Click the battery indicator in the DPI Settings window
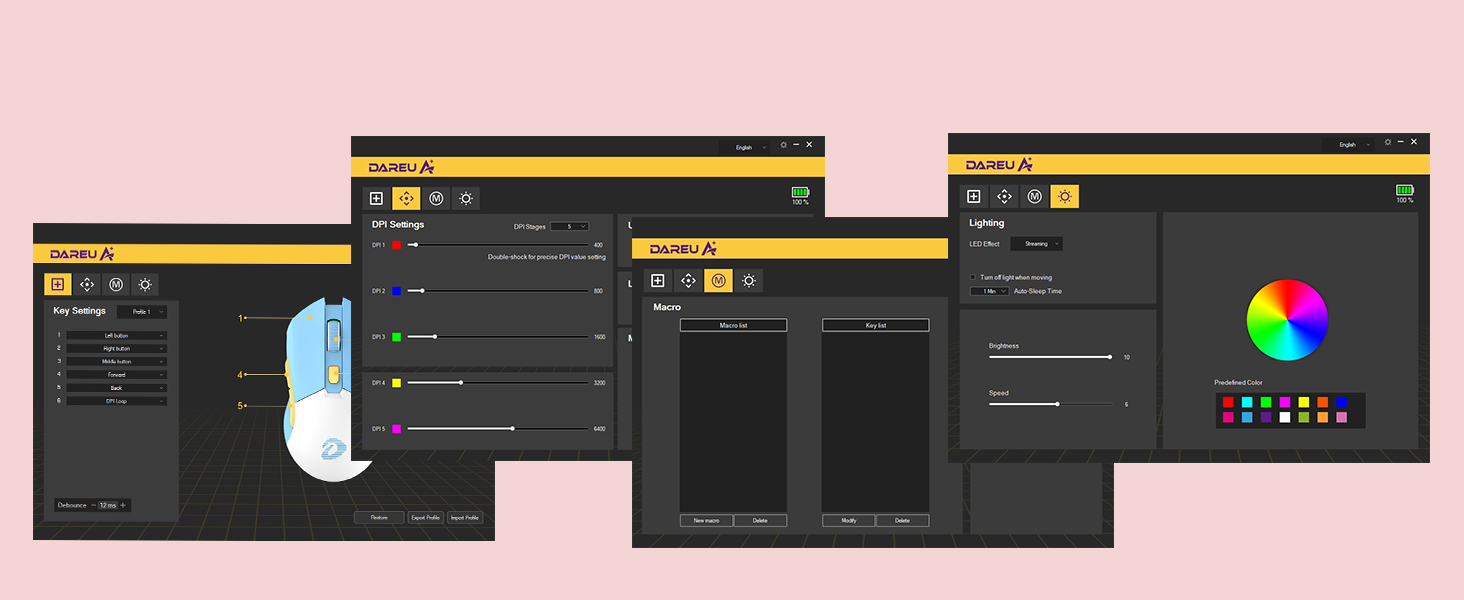The image size is (1464, 600). 800,192
